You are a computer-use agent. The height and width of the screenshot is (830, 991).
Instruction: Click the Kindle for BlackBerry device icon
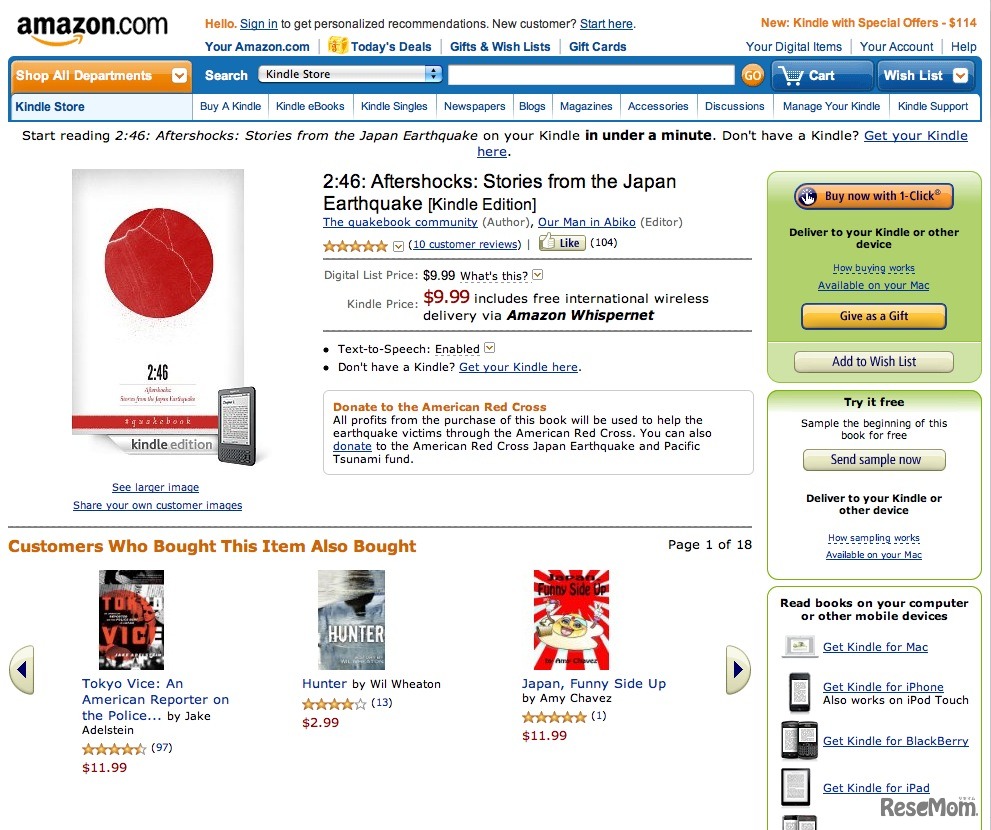[x=799, y=741]
